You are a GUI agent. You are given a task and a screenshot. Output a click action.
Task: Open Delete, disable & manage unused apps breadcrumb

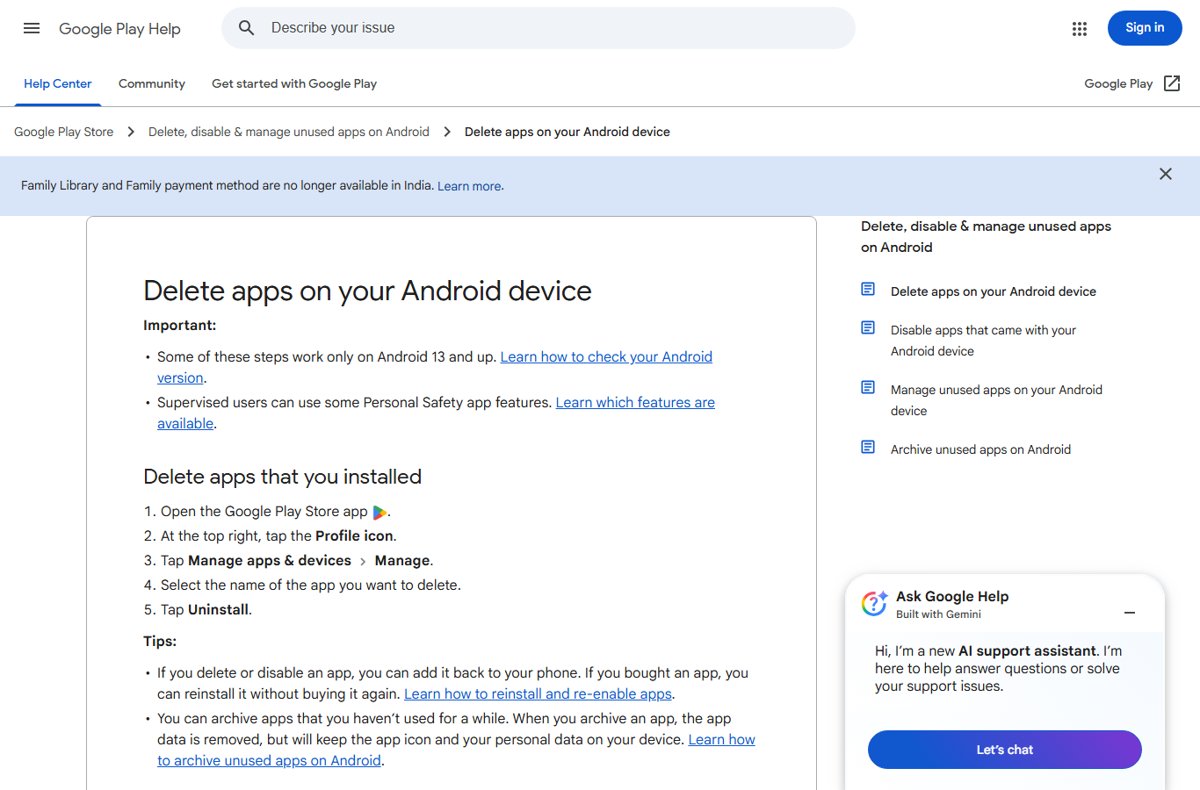tap(289, 132)
